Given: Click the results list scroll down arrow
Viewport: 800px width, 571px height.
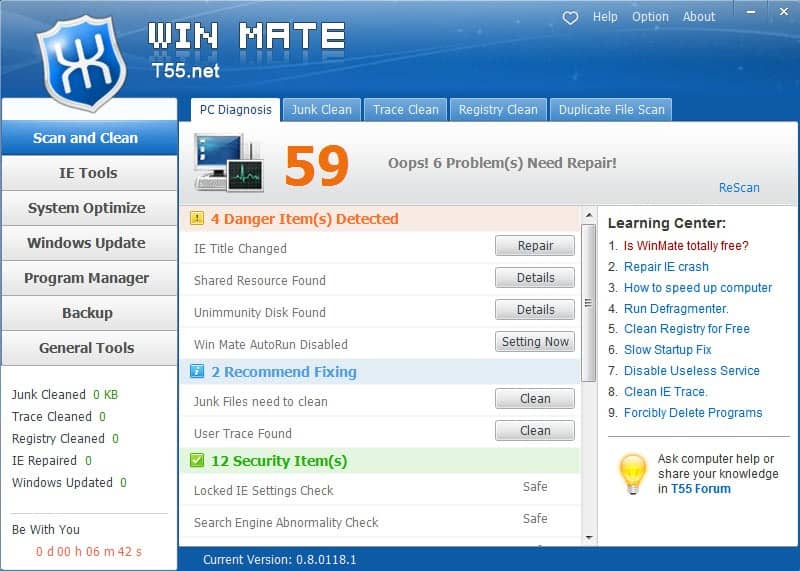Looking at the screenshot, I should (x=589, y=537).
